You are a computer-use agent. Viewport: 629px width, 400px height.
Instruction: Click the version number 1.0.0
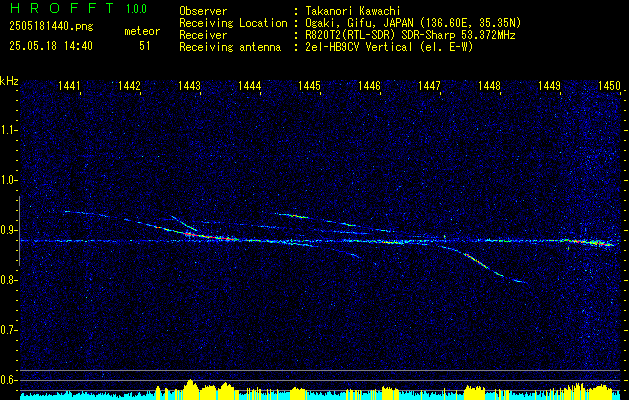tap(136, 9)
